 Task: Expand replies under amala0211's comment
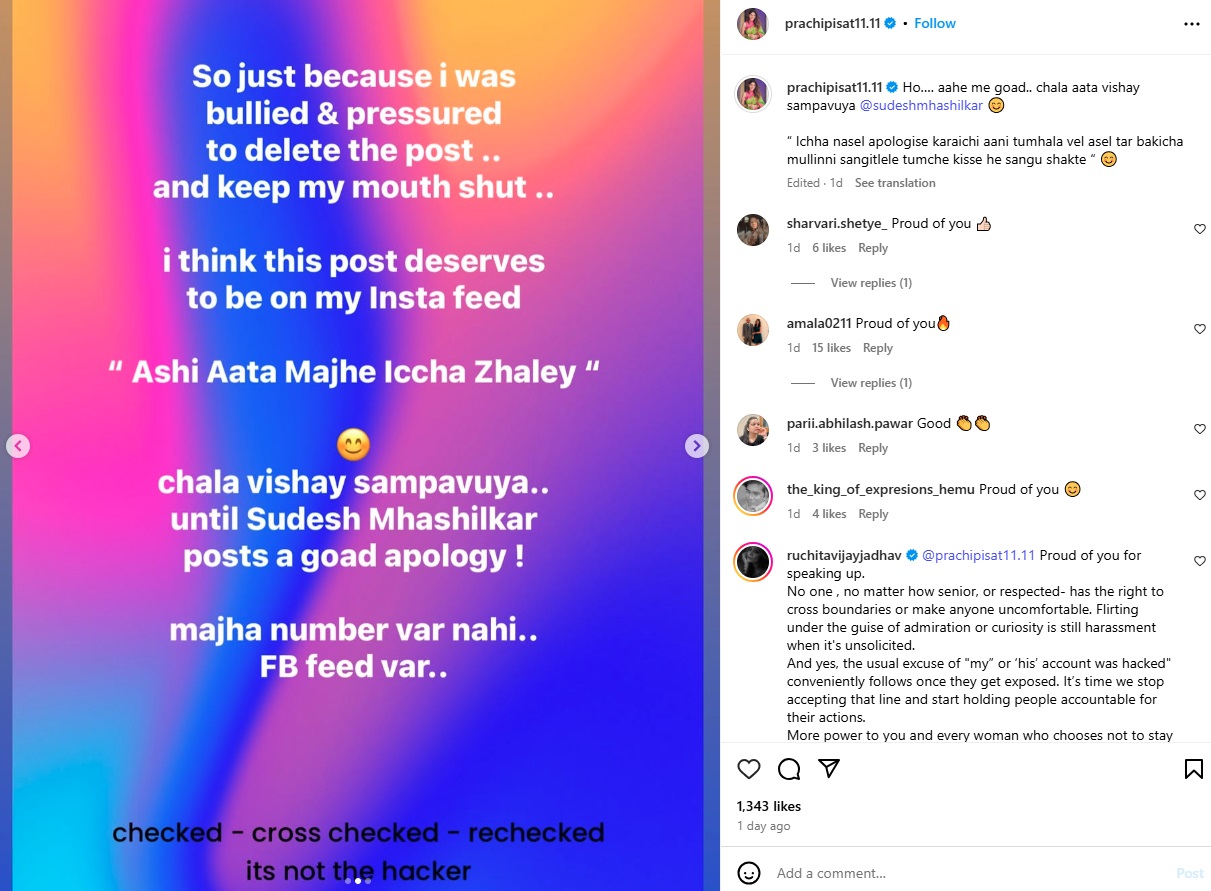tap(870, 383)
